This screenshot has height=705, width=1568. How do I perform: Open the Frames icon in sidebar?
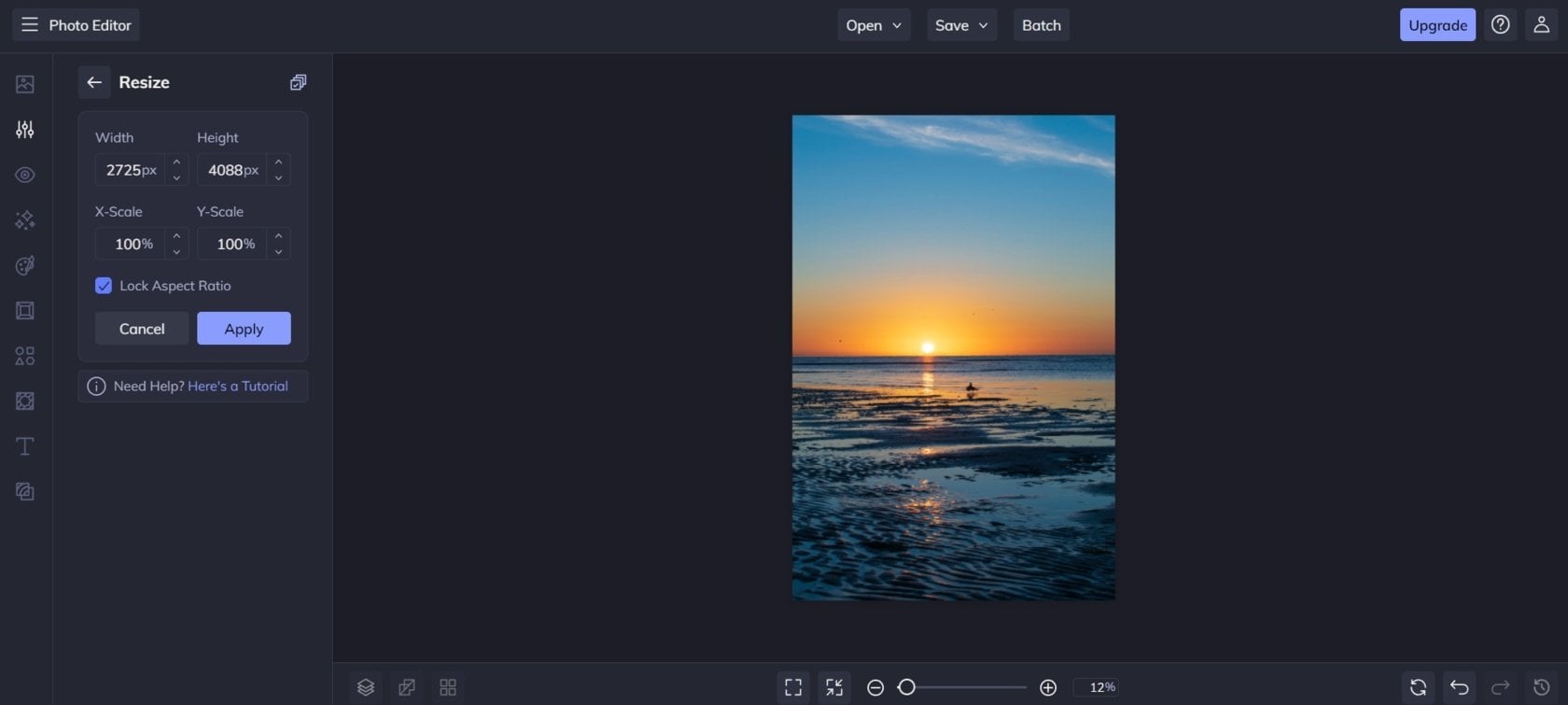coord(25,310)
